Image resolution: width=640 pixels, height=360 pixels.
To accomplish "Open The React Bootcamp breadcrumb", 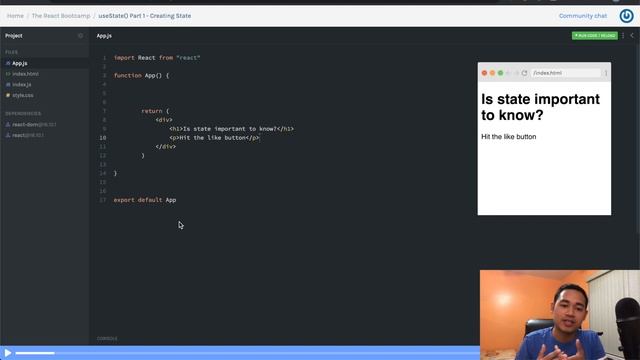I will (61, 16).
